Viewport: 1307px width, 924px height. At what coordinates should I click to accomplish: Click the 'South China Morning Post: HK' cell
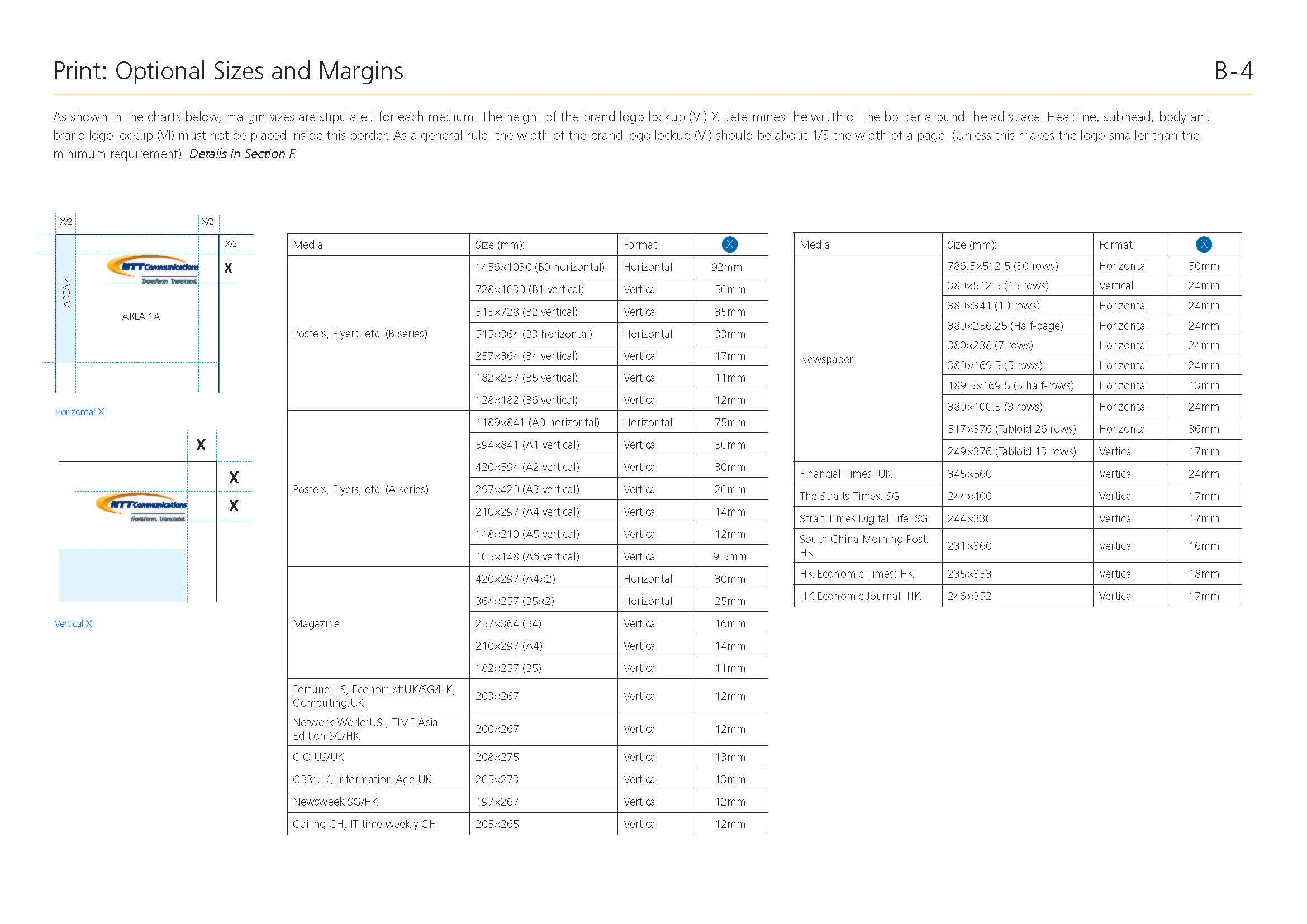(x=863, y=545)
